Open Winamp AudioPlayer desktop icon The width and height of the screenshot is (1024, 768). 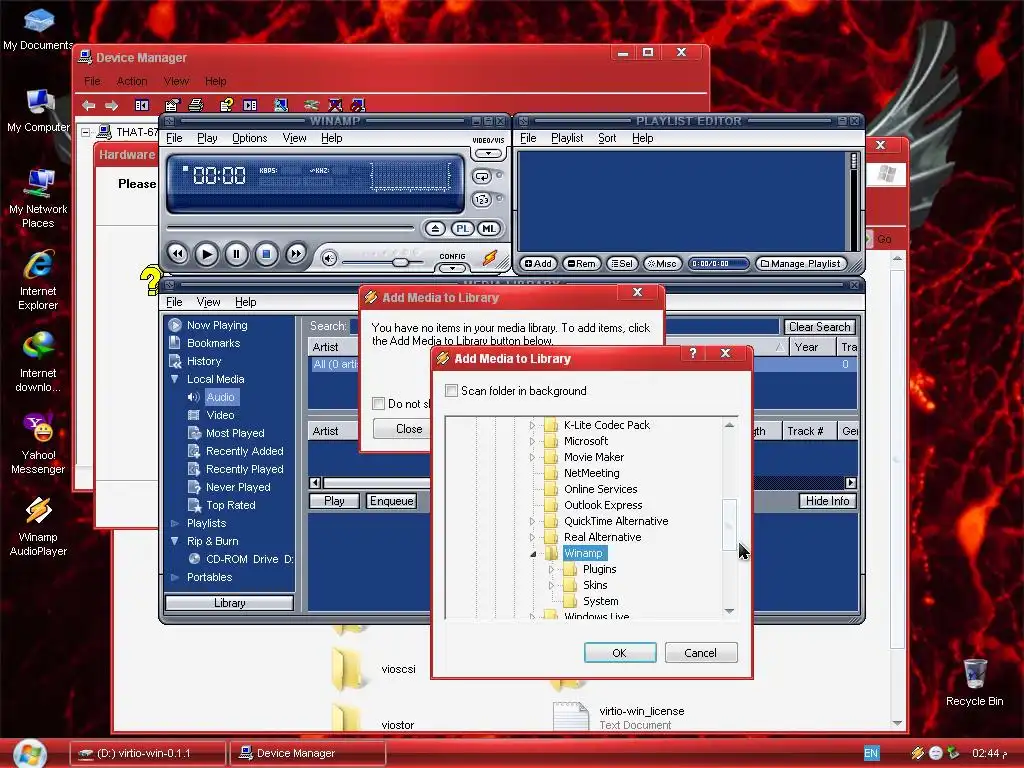click(38, 526)
